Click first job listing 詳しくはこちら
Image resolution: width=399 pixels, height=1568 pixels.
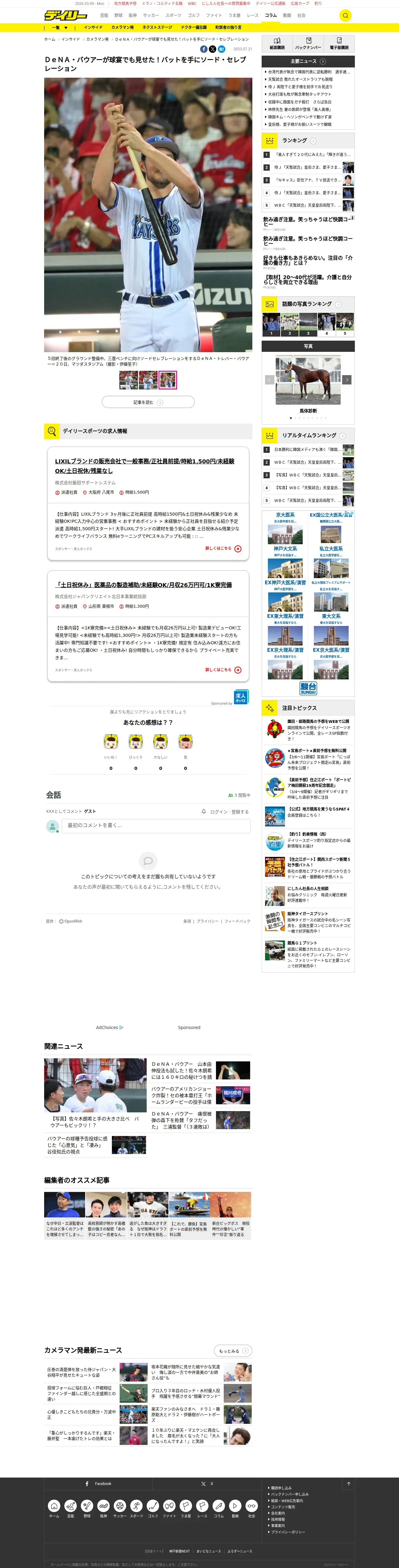pos(222,549)
